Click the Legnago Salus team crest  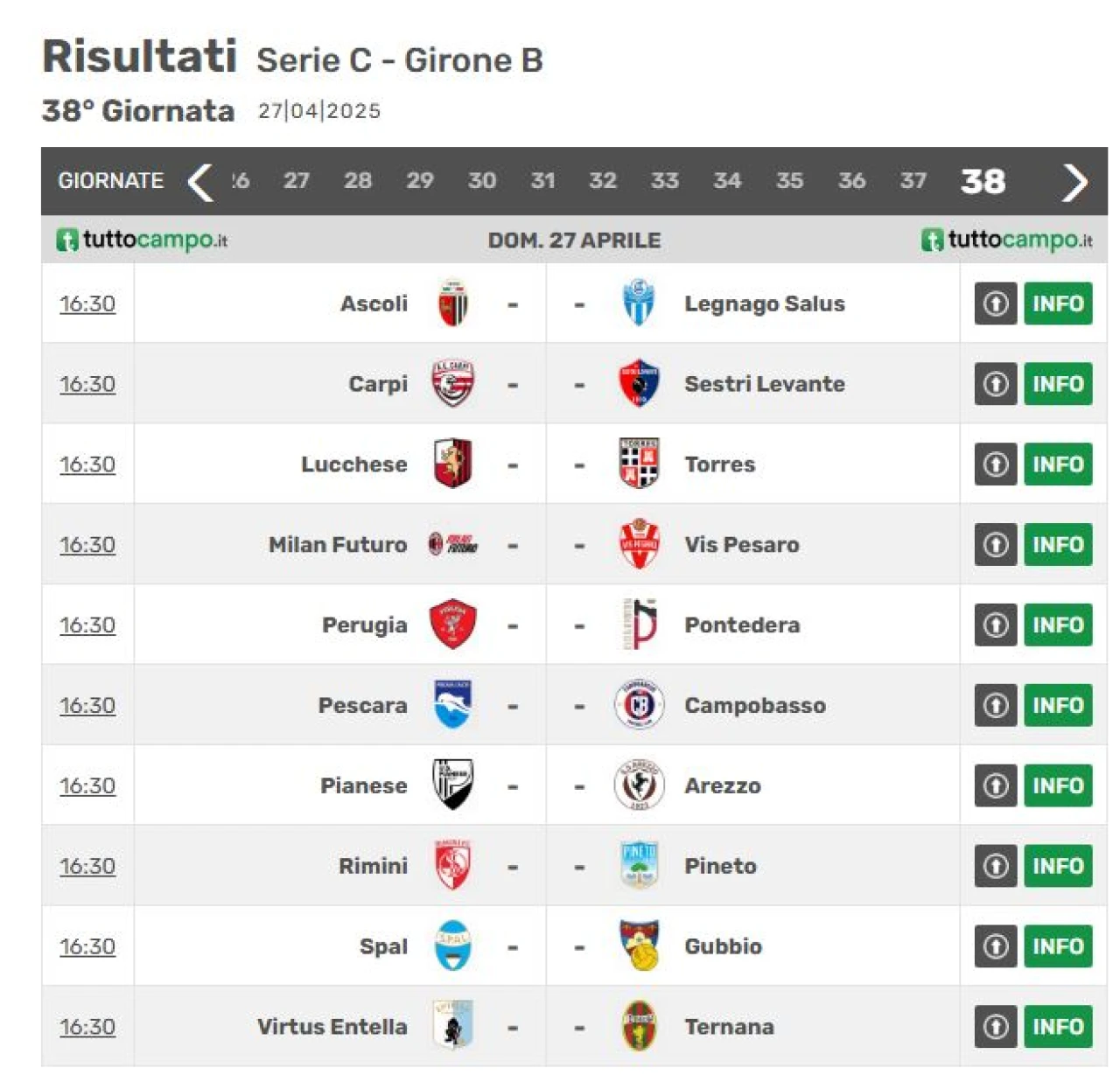pos(639,304)
